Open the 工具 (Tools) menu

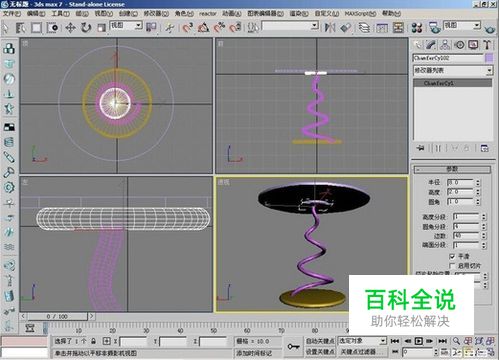(60, 13)
